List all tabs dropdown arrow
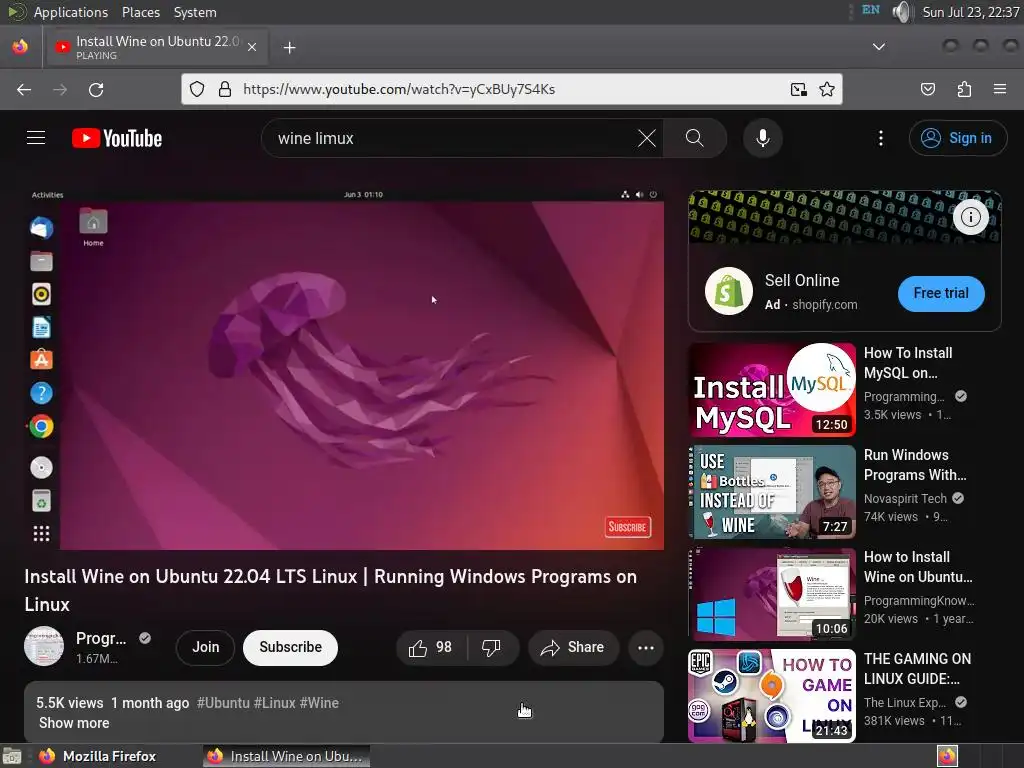Screen dimensions: 1024x768 click(879, 46)
